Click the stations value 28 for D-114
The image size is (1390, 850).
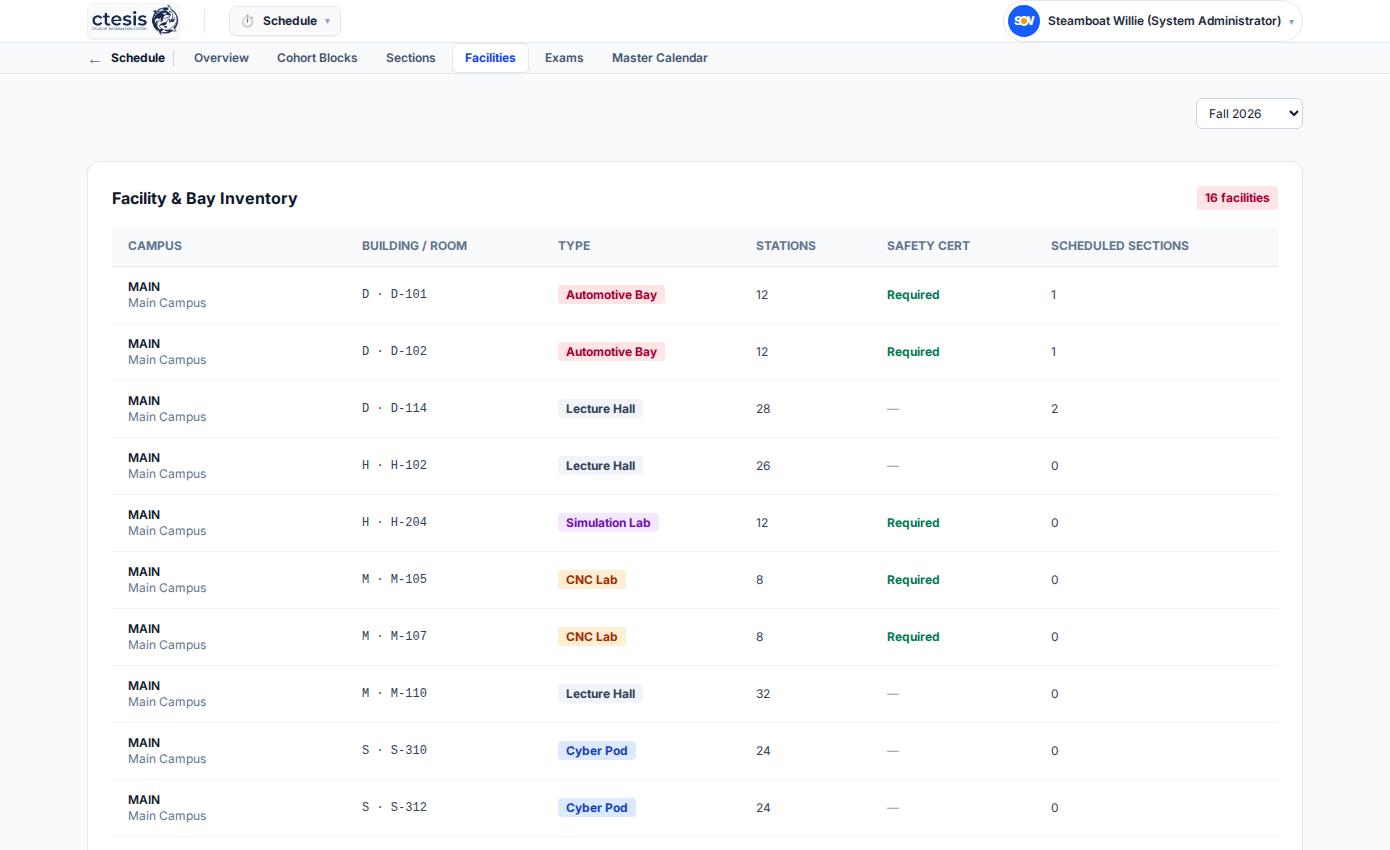point(763,409)
